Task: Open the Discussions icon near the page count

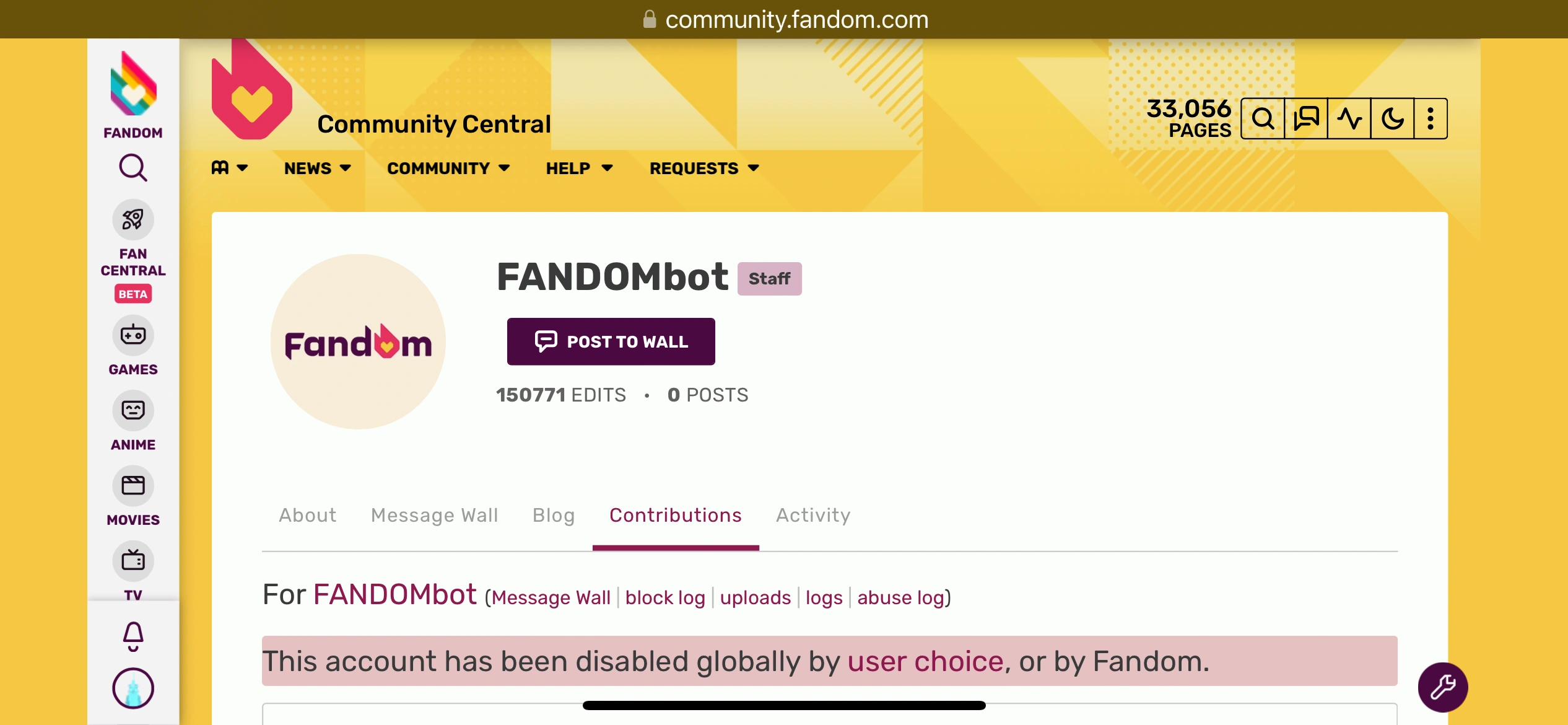Action: pyautogui.click(x=1306, y=118)
